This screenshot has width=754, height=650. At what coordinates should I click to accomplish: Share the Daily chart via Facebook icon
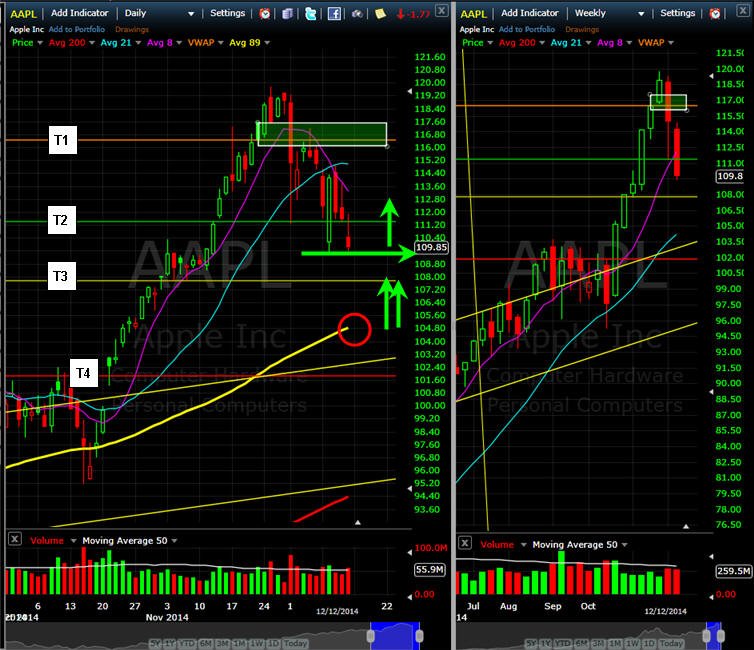[334, 13]
